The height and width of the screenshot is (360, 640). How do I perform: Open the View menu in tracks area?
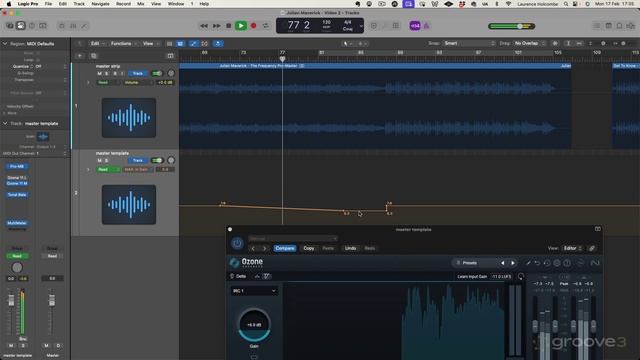(x=150, y=43)
